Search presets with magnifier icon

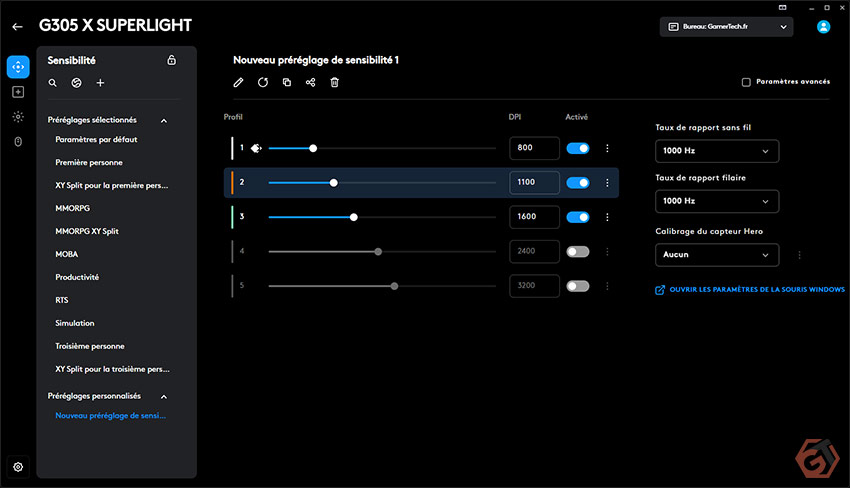[53, 83]
